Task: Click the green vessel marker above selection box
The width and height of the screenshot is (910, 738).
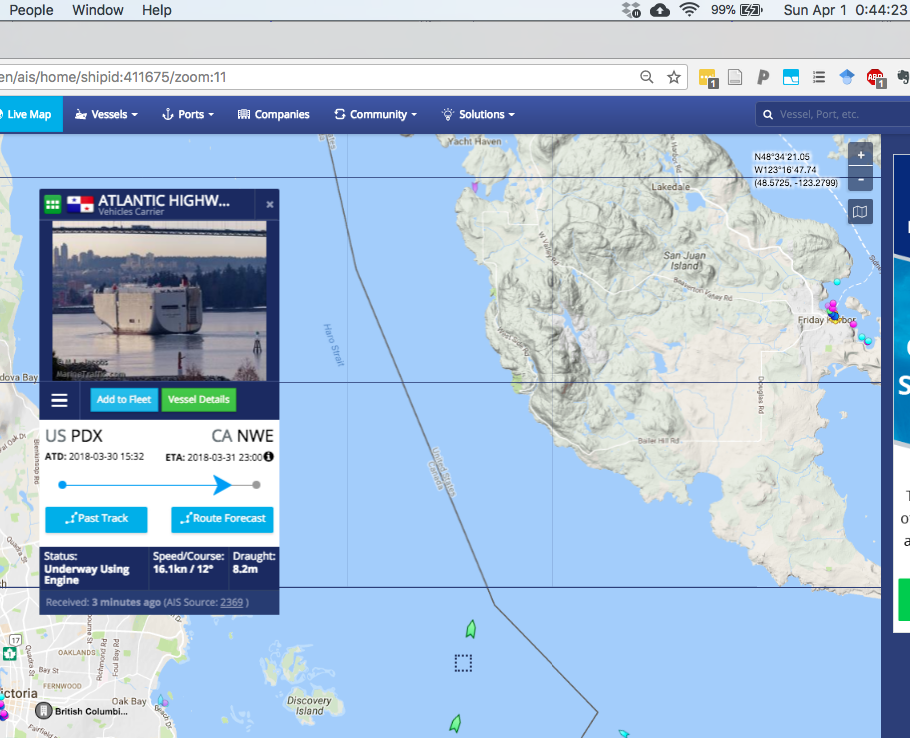Action: 471,629
